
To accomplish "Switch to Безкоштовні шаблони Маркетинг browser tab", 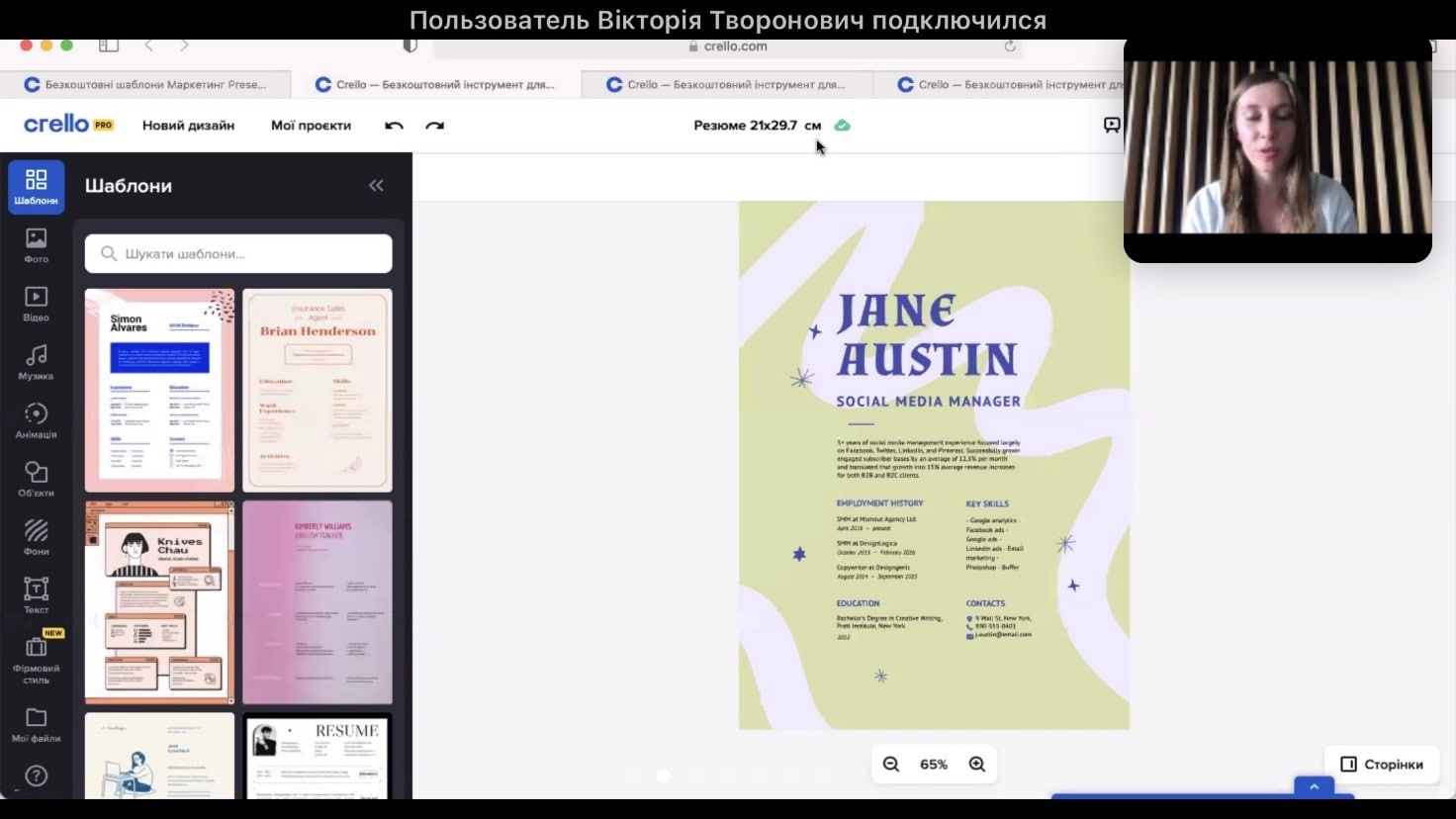I will pos(145,85).
